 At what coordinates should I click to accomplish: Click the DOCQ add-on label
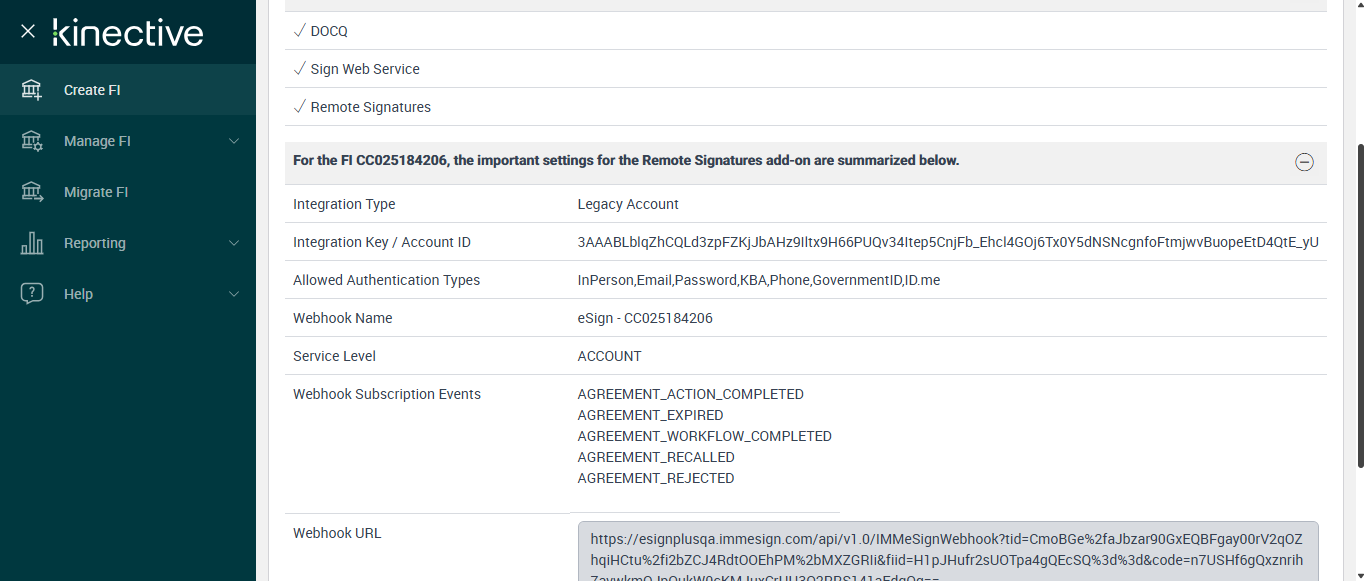(x=329, y=31)
